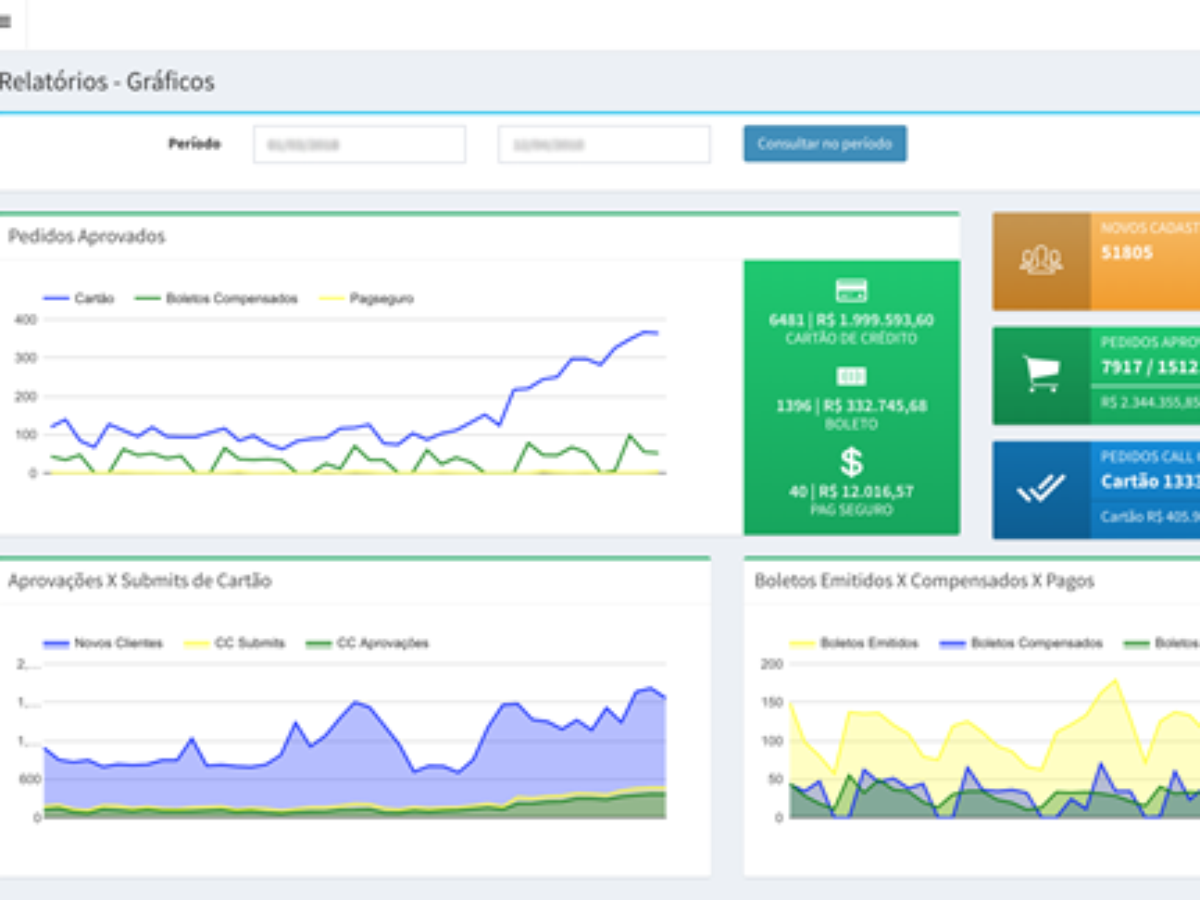Click the shopping cart icon on green card
Screen dimensions: 1200x900
click(x=1040, y=375)
